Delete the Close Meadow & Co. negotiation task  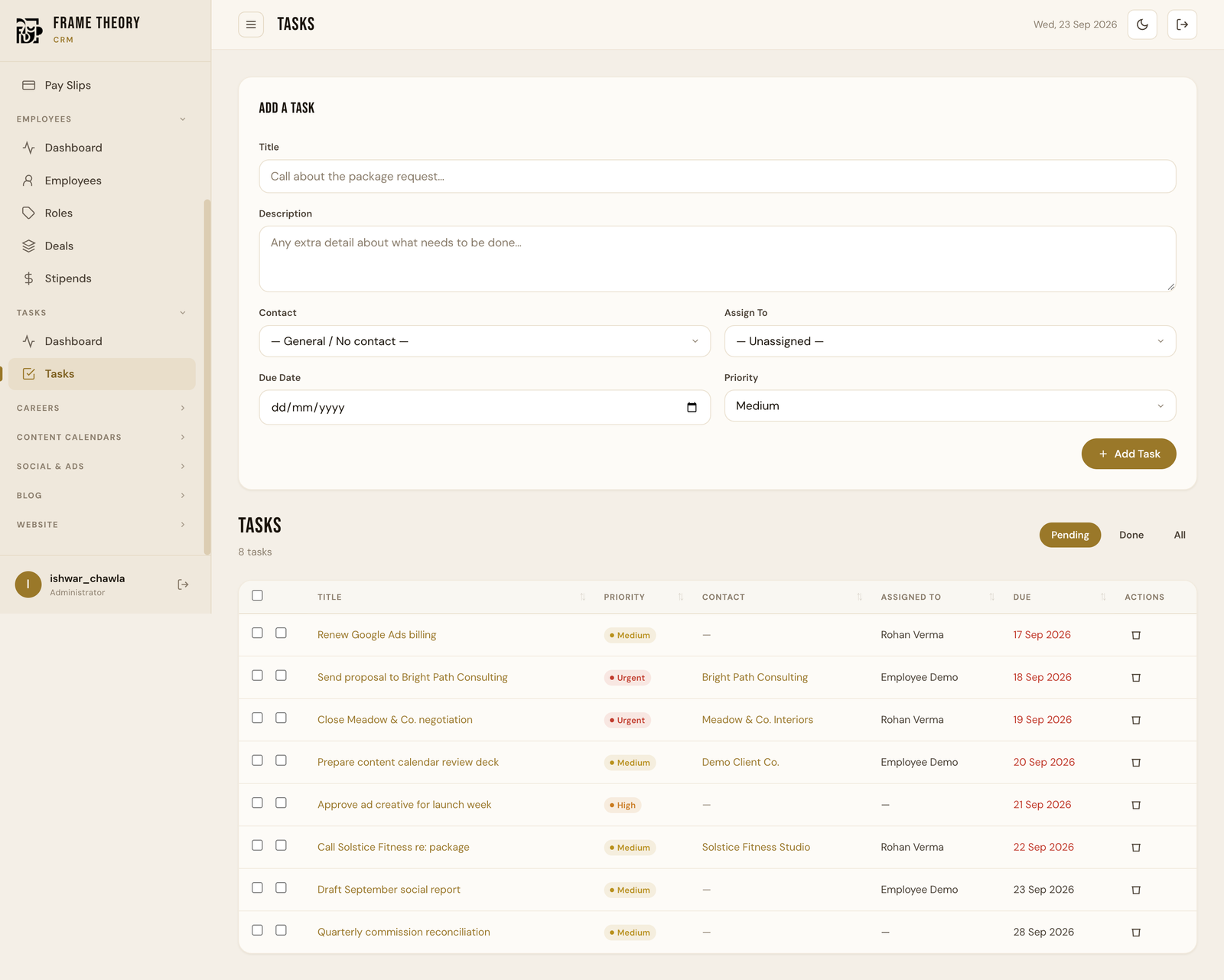click(1136, 720)
